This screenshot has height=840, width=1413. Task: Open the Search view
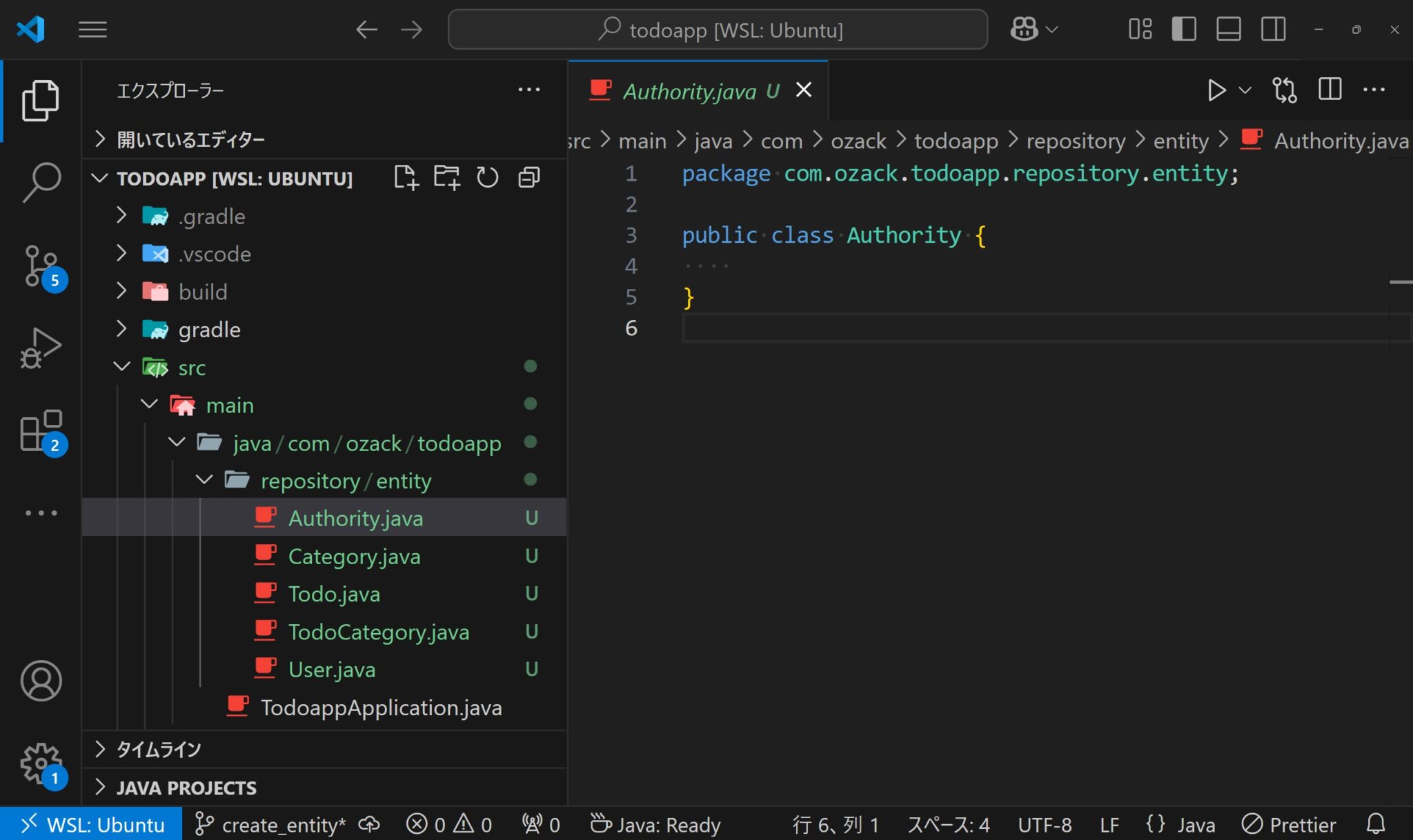[41, 181]
